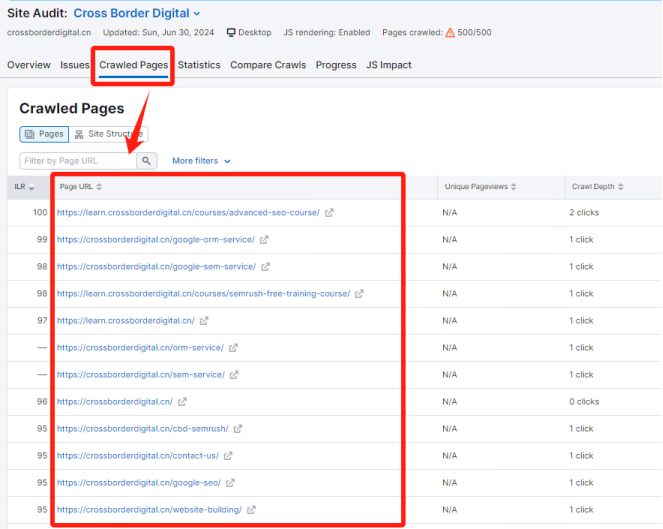Open external link icon for advanced-seo-course URL

[330, 213]
